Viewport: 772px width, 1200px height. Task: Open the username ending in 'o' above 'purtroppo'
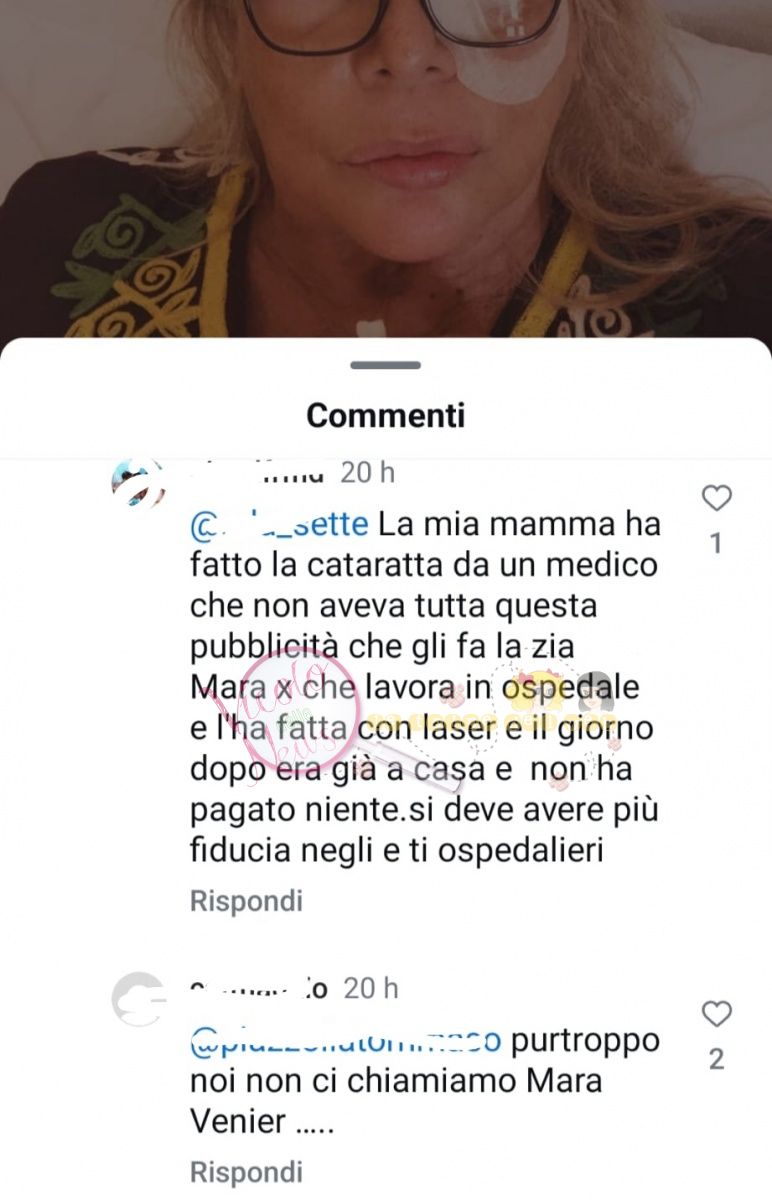[x=260, y=988]
